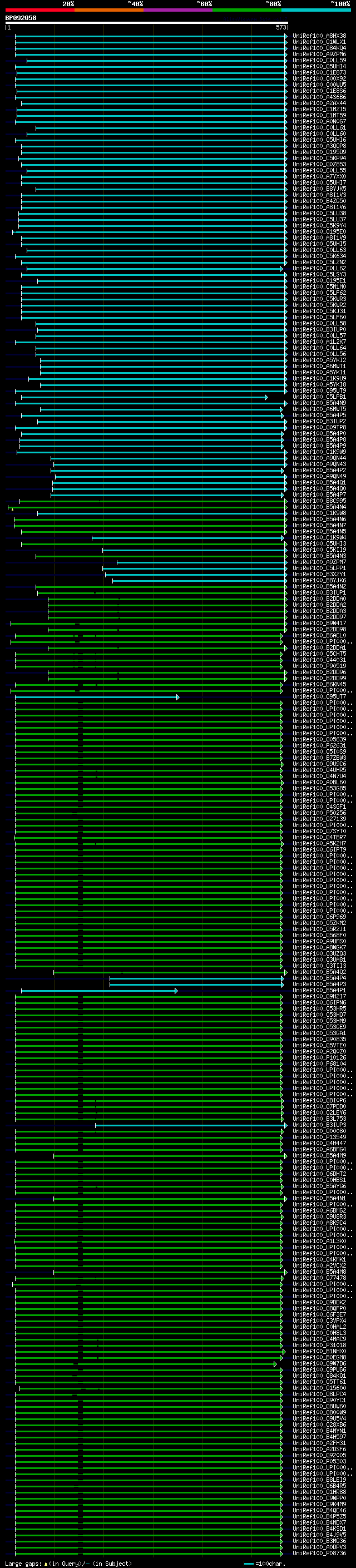
Task: Select hit UniRef100_P62631
Action: [319, 746]
